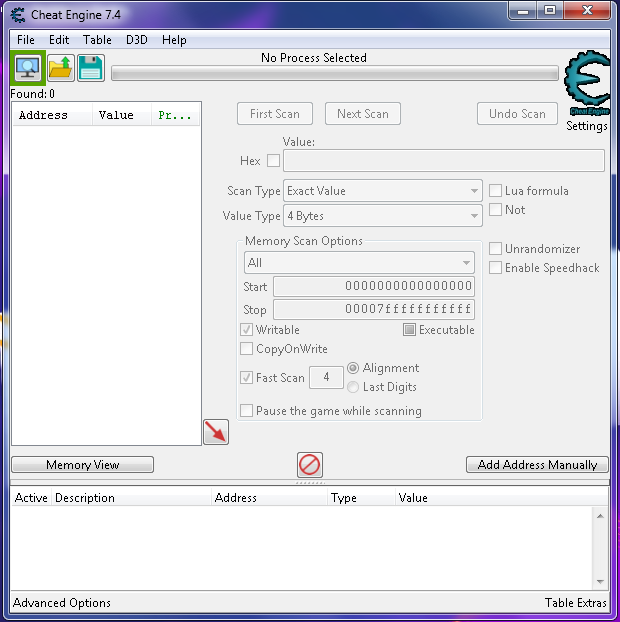
Task: Click Add Address Manually
Action: 537,465
